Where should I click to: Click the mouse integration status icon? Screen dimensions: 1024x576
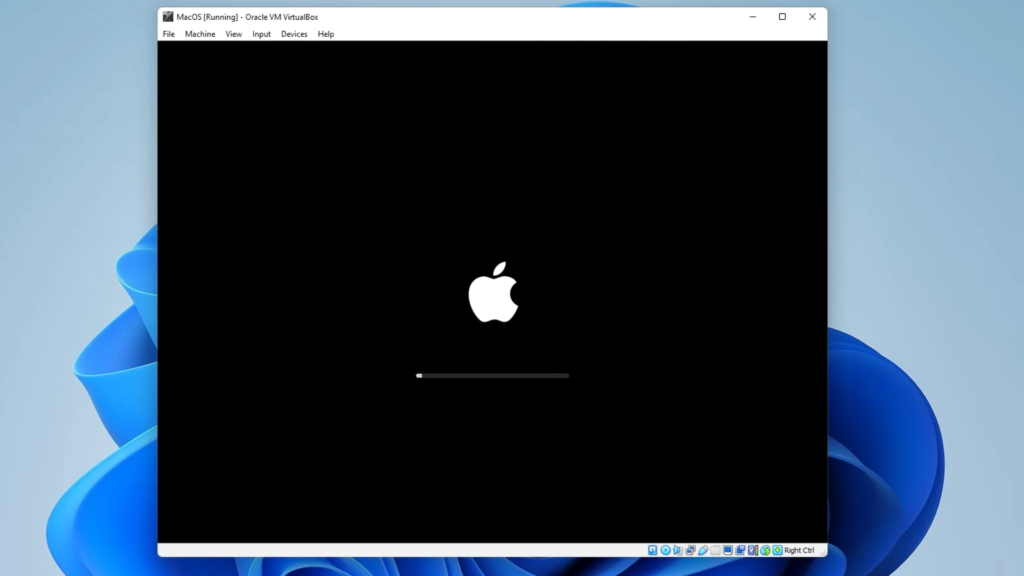point(765,551)
